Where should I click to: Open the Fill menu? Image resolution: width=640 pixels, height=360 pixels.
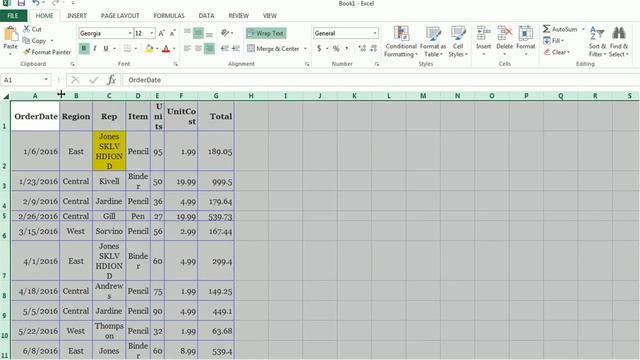tap(553, 40)
